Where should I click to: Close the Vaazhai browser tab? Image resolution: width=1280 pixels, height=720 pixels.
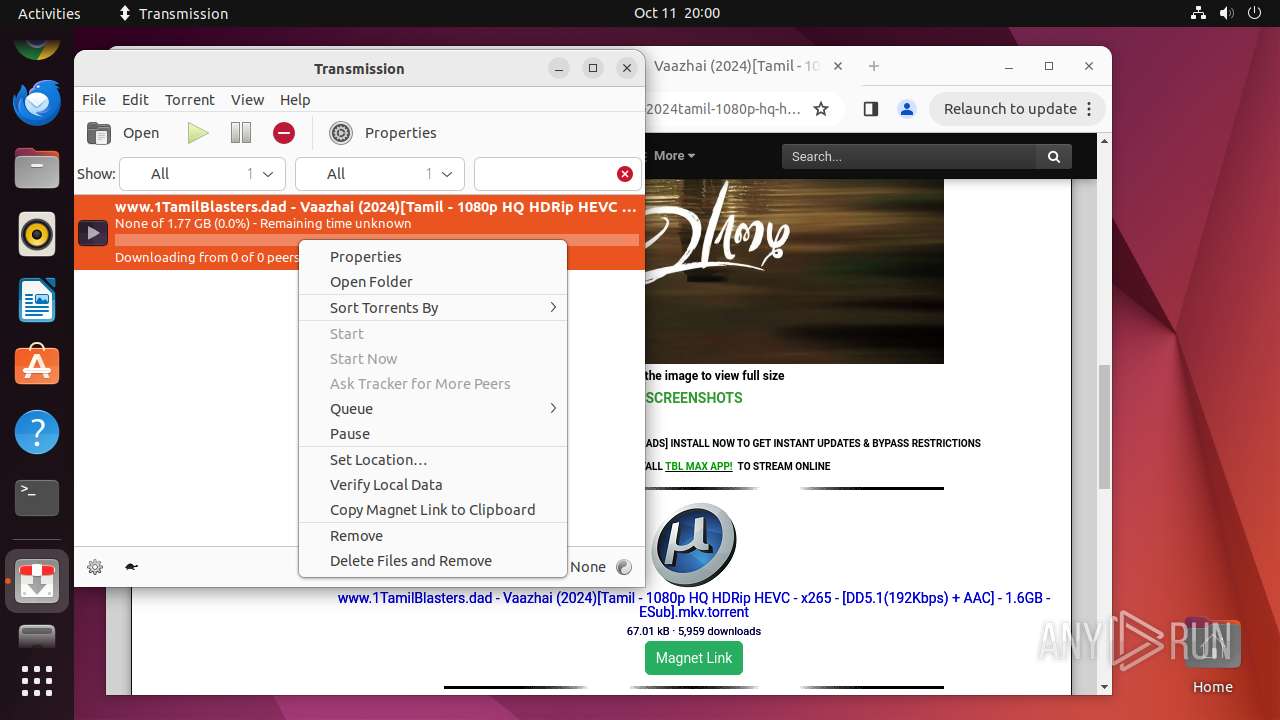click(838, 66)
